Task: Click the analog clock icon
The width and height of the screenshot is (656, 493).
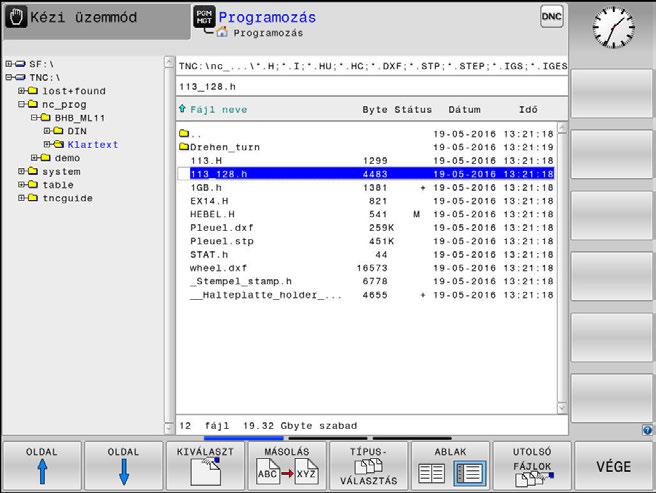Action: coord(613,27)
